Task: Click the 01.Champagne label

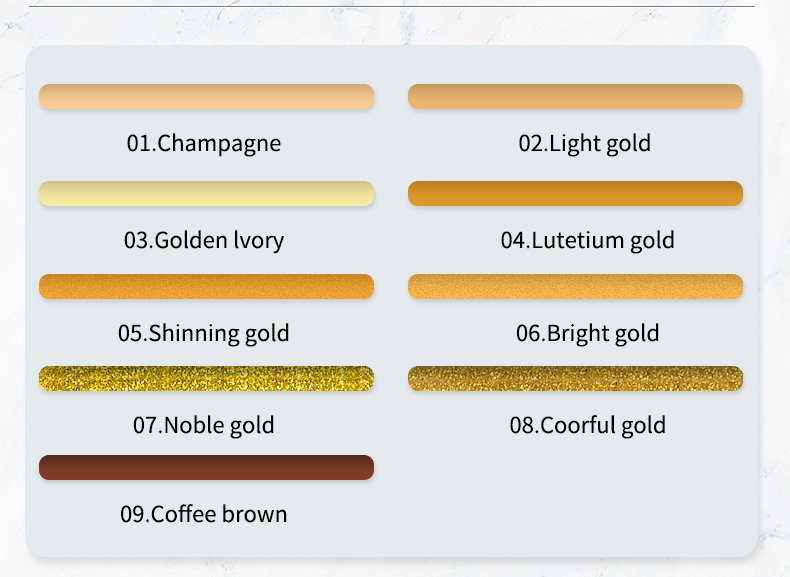Action: [204, 144]
